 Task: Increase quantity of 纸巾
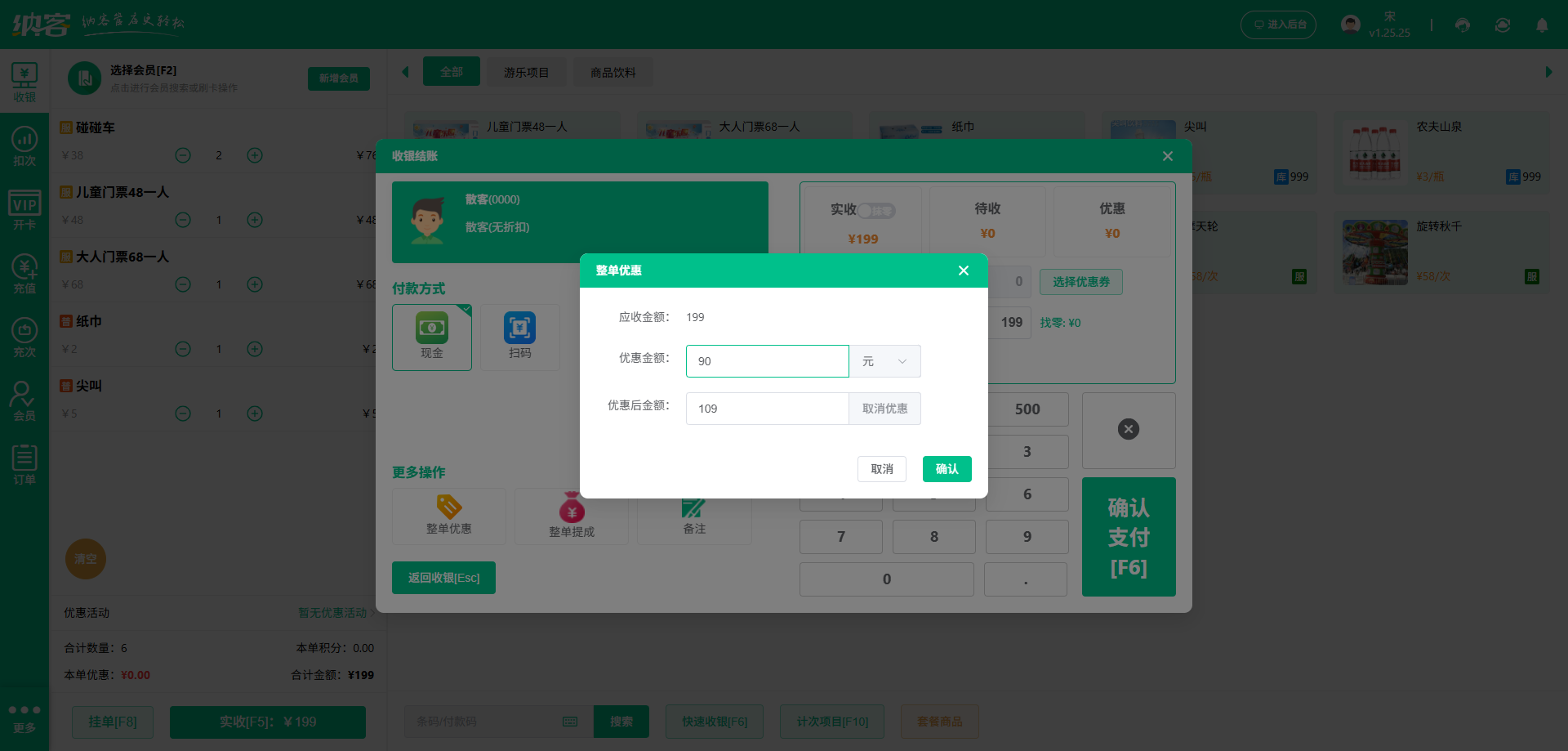coord(255,349)
